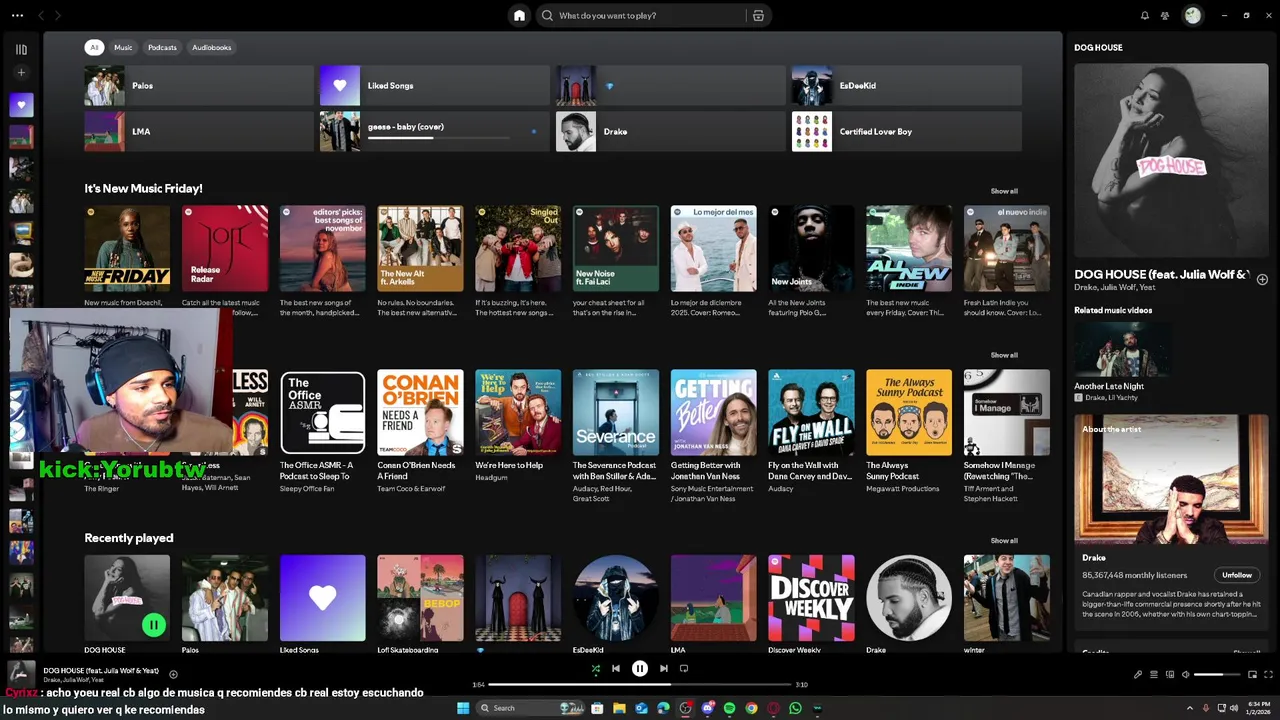Enter full screen player mode
The width and height of the screenshot is (1280, 720).
1269,674
